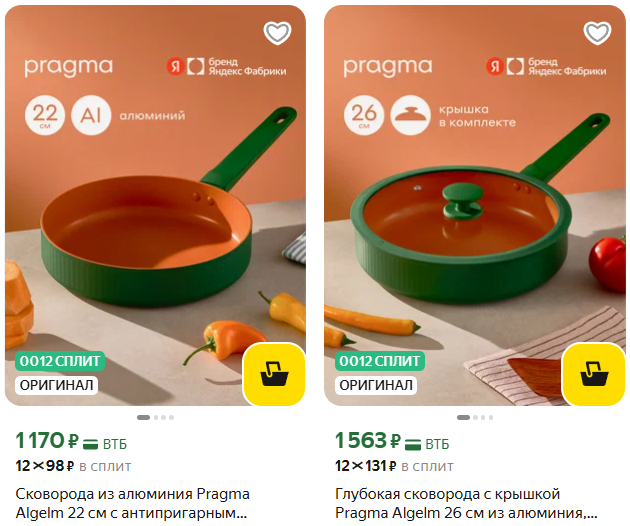The image size is (630, 526).
Task: Add 26 cm deep pan to favorites
Action: pyautogui.click(x=597, y=33)
